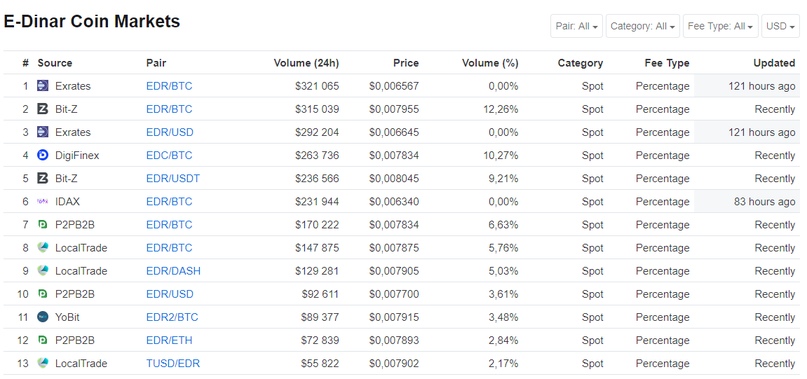This screenshot has height=379, width=807.
Task: Open the Category: All filter dropdown
Action: [x=643, y=26]
